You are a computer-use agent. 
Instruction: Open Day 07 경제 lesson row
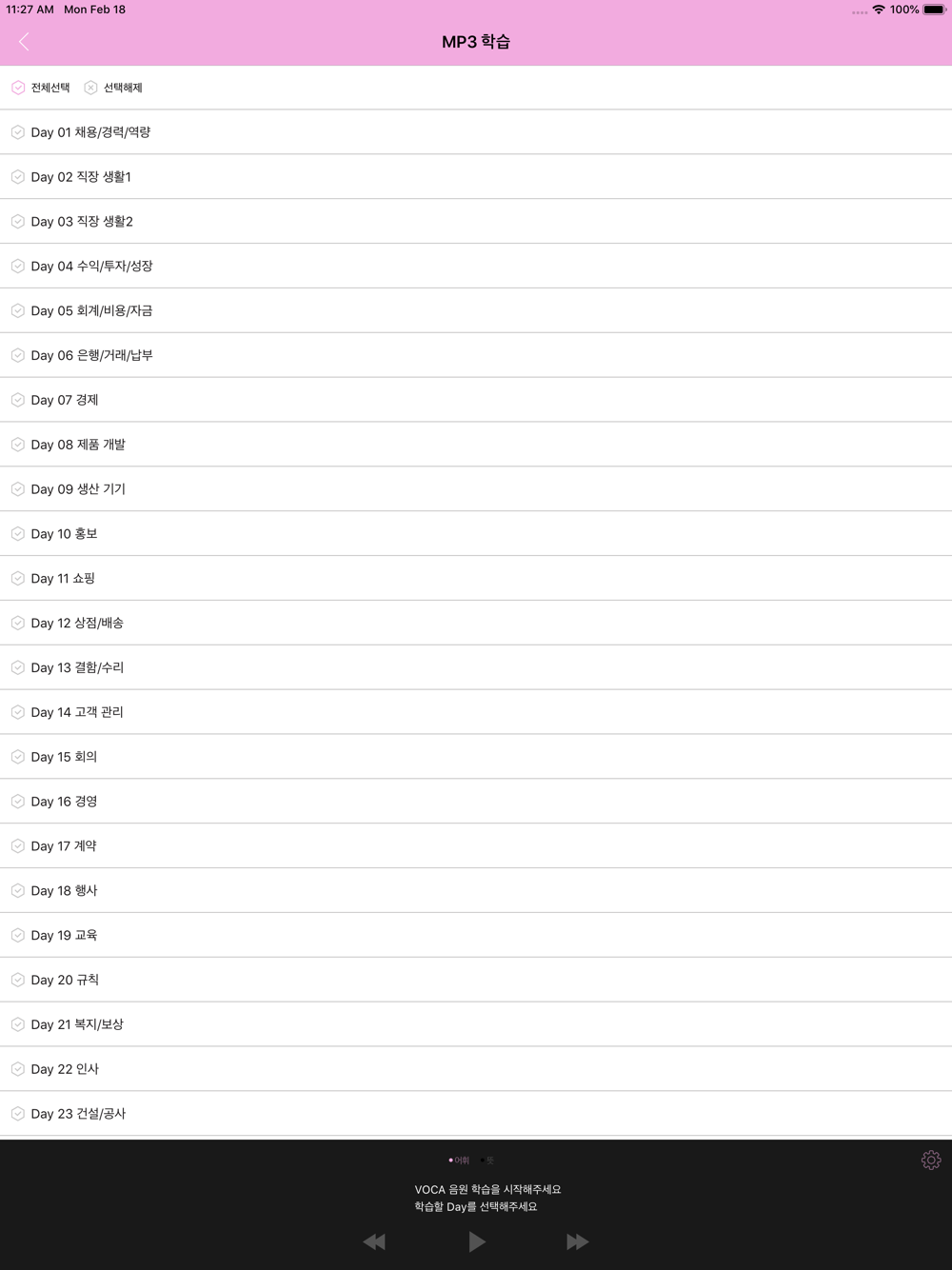click(476, 400)
